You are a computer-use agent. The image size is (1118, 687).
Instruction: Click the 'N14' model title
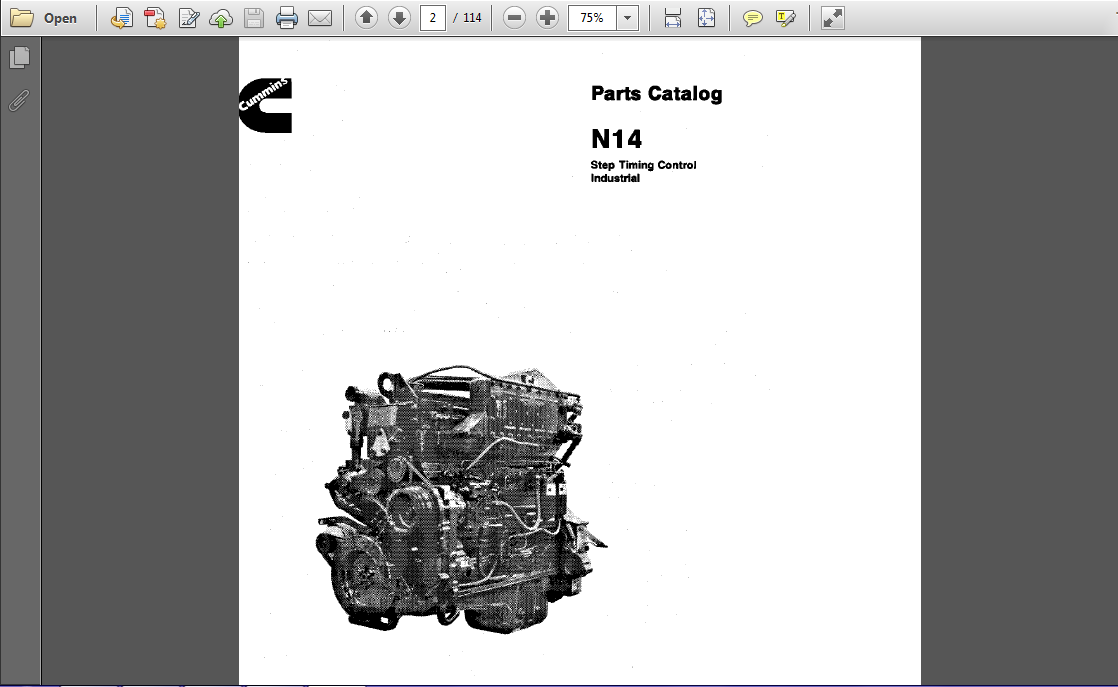617,138
